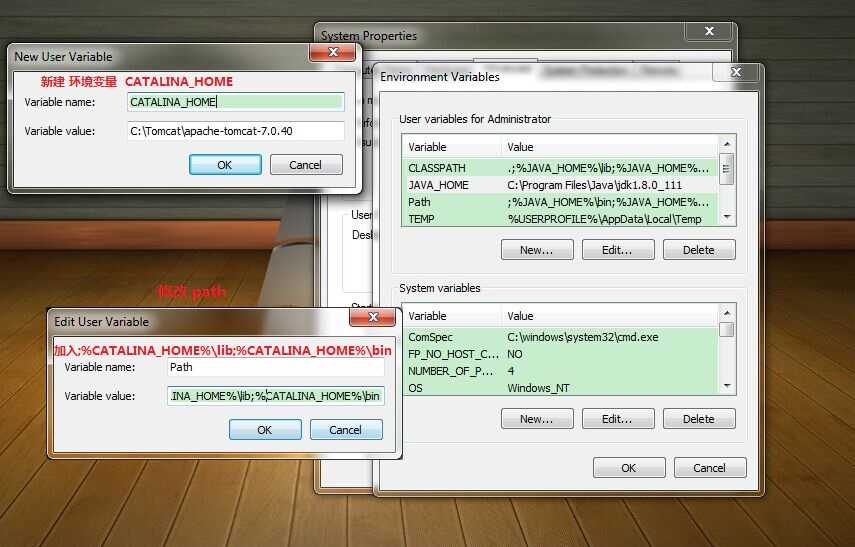Select the NUMBER_OF_P system variable row
The height and width of the screenshot is (547, 855).
(x=560, y=371)
